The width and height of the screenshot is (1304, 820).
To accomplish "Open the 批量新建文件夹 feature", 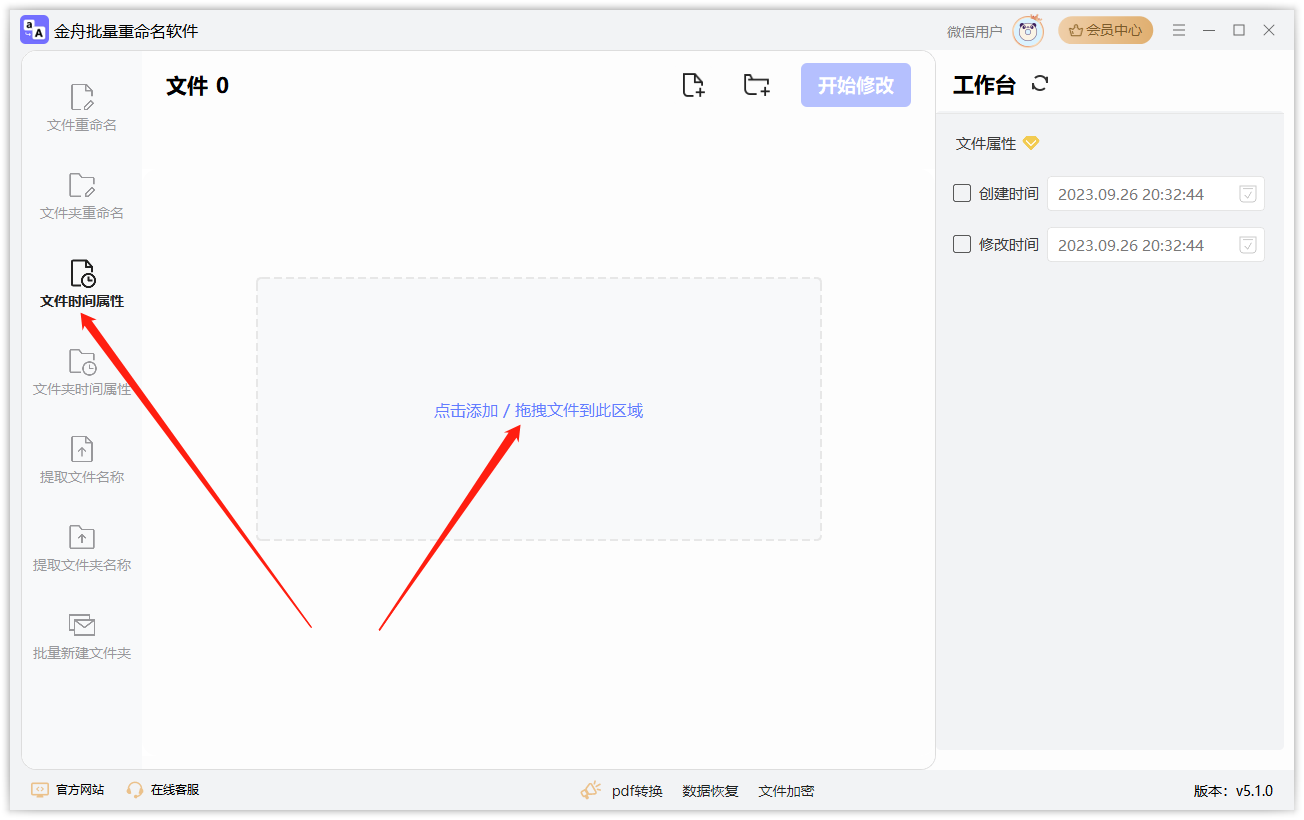I will [81, 635].
